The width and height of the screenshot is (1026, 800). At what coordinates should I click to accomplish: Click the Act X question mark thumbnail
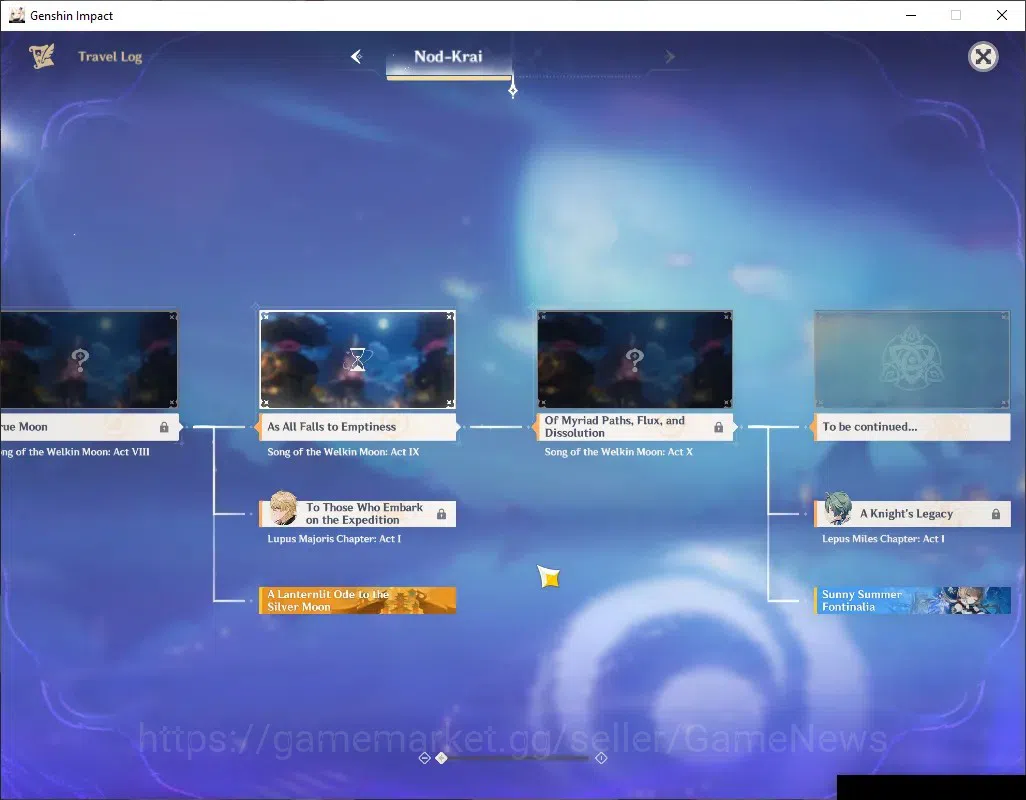tap(635, 359)
